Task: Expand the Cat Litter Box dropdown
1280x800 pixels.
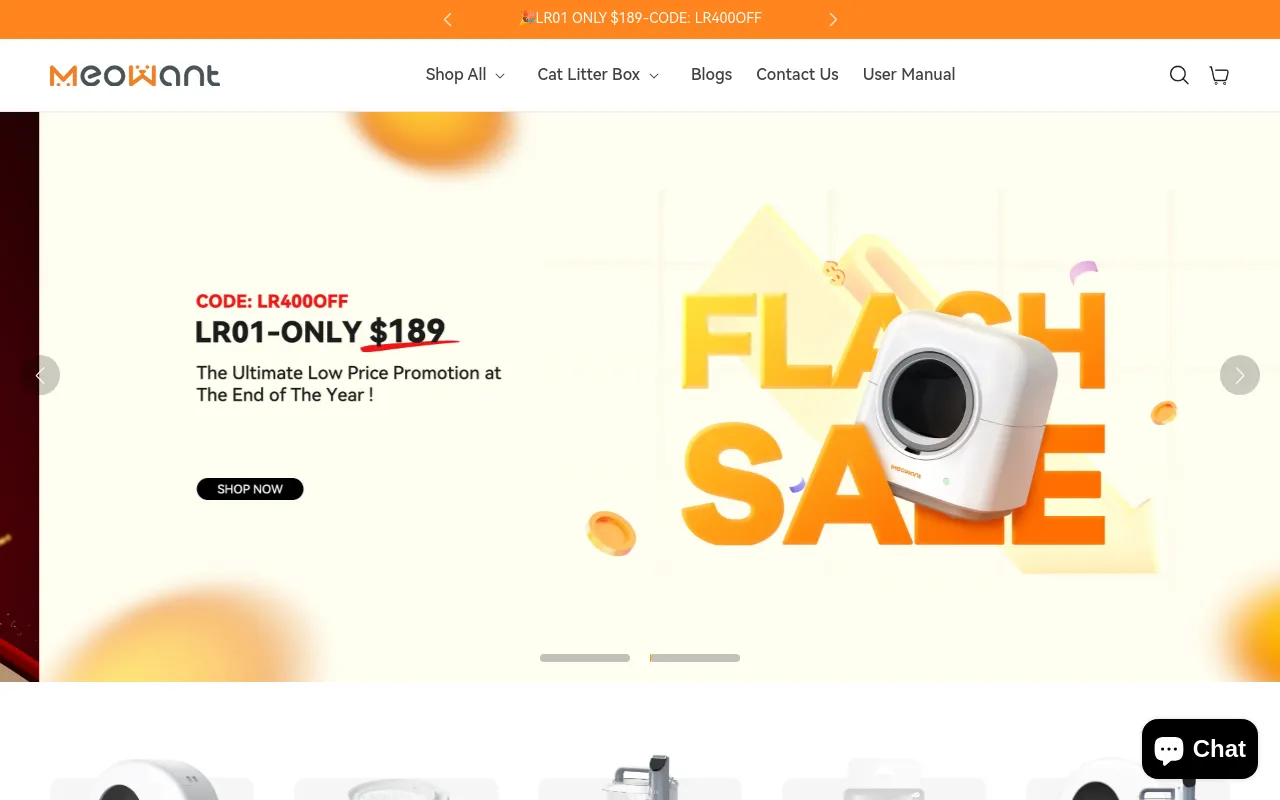Action: pos(598,75)
